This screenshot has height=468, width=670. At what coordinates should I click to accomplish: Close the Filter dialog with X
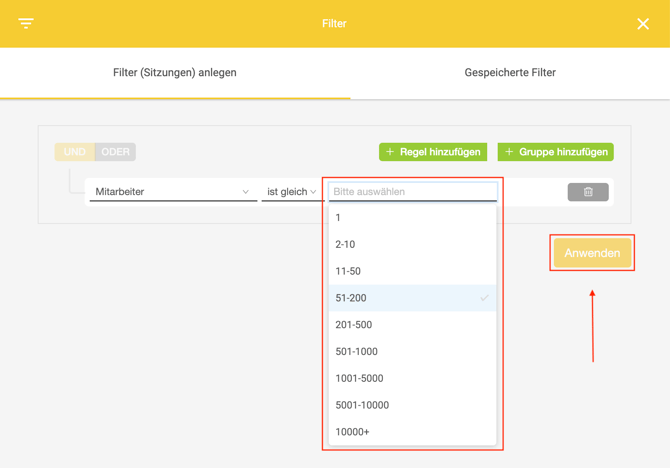(643, 24)
